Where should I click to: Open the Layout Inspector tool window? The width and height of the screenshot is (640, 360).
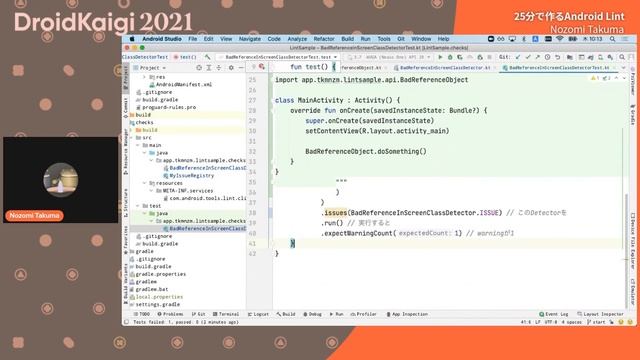(600, 314)
